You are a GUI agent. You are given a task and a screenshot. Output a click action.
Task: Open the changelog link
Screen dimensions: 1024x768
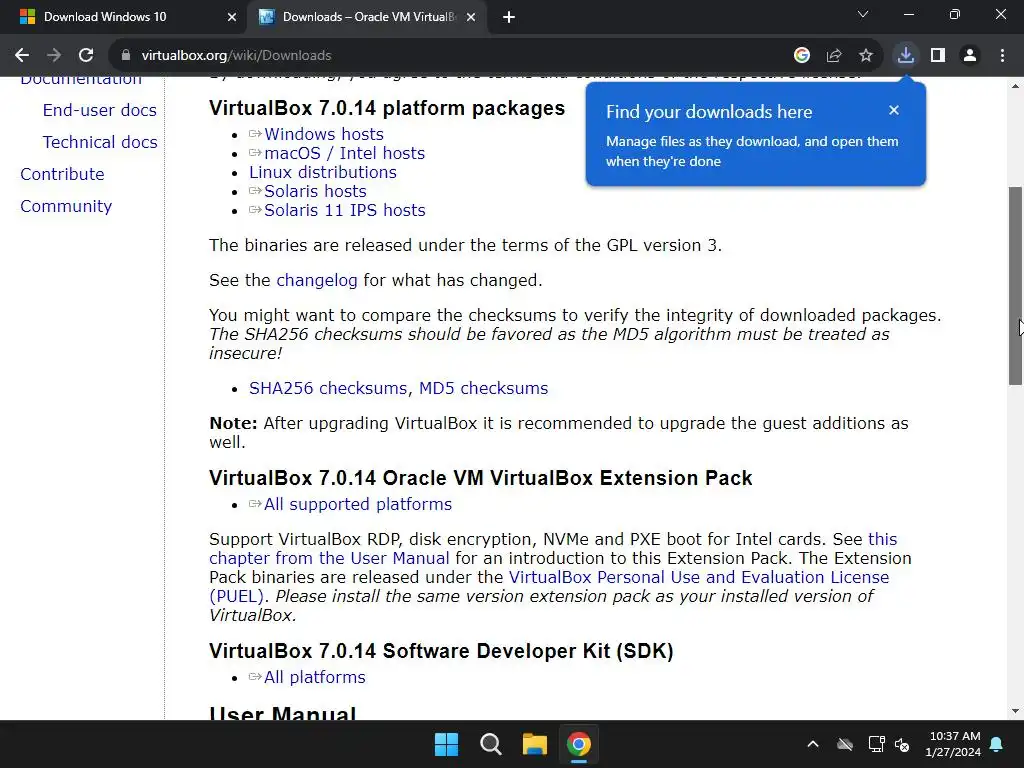point(317,280)
